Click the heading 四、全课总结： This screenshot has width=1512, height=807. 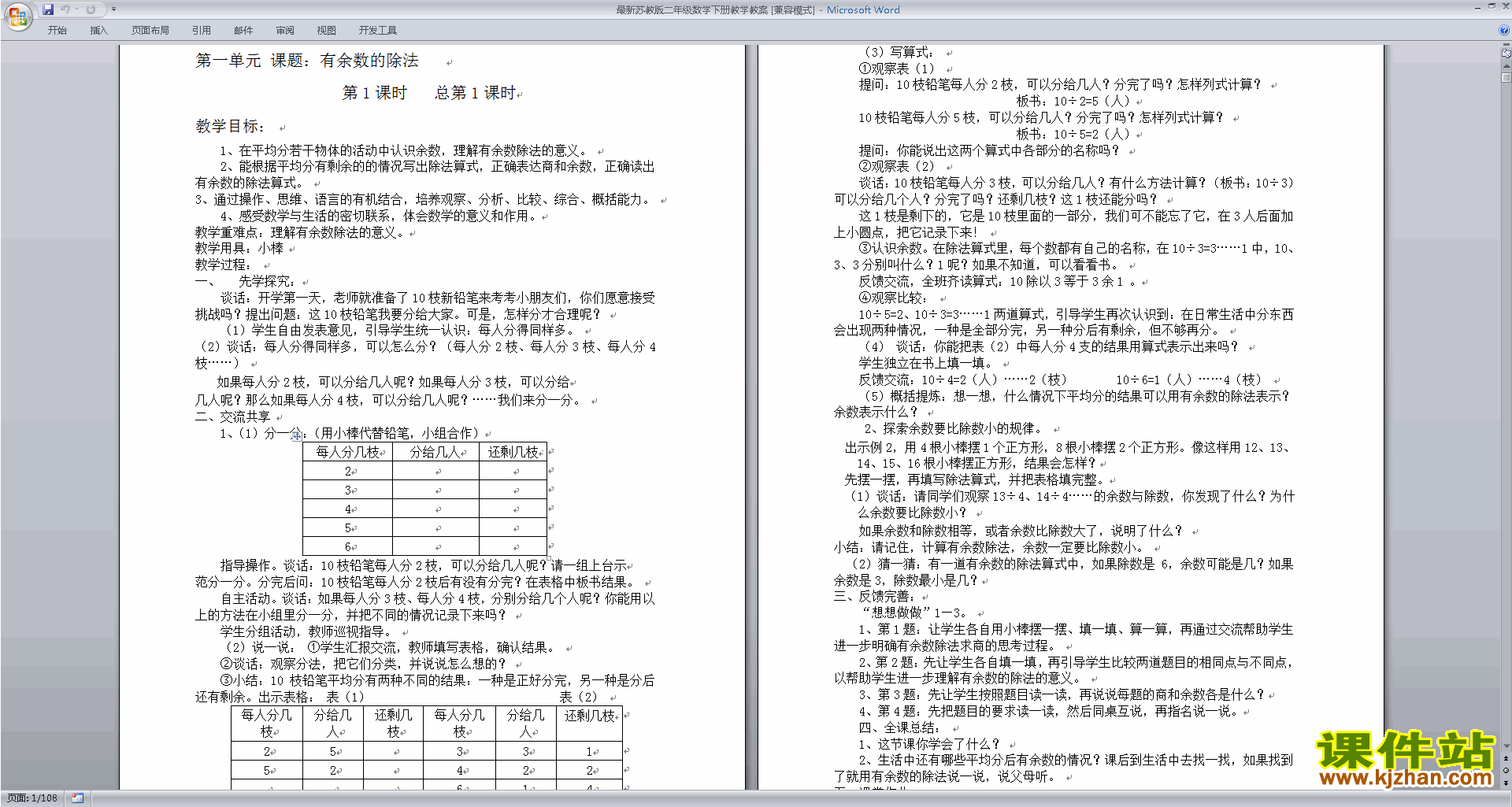pyautogui.click(x=899, y=727)
